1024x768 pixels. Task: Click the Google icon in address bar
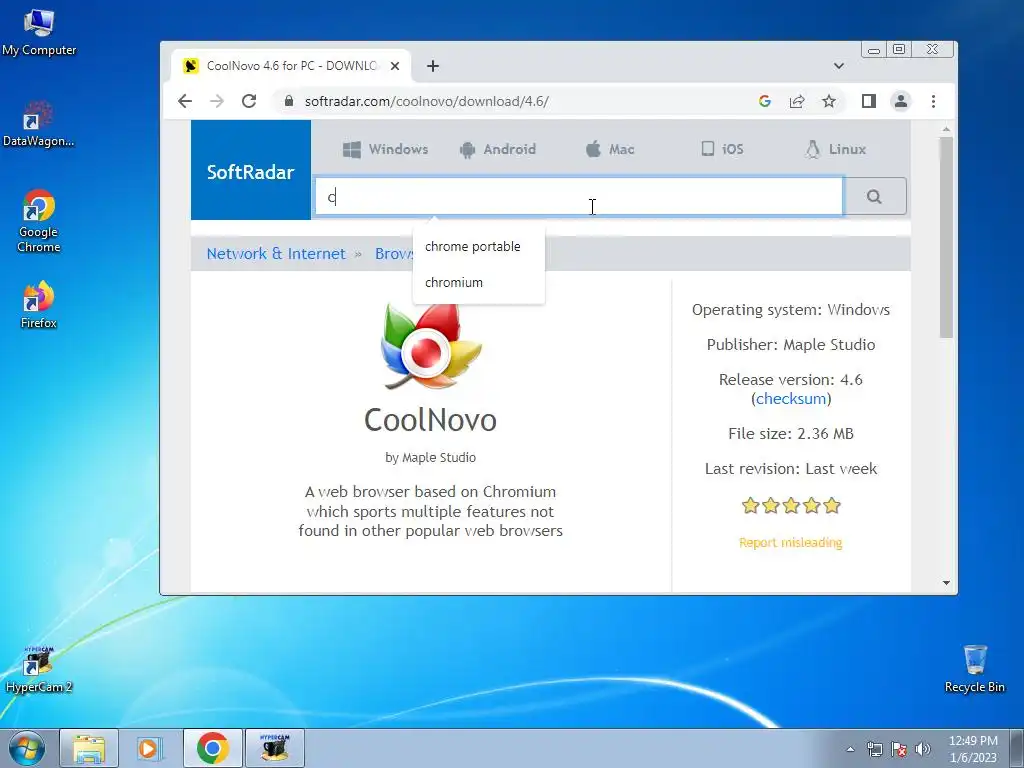click(x=765, y=101)
